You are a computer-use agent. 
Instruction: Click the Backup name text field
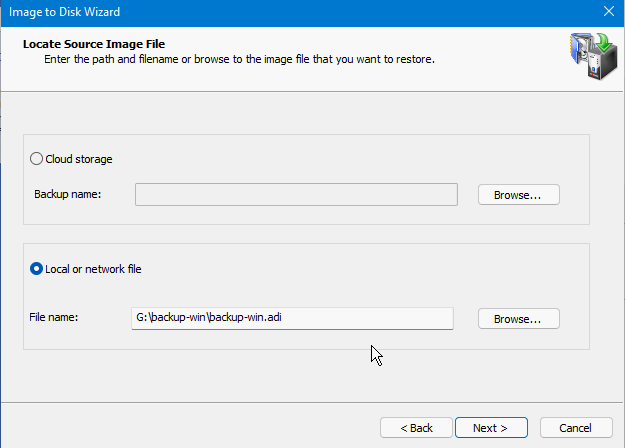coord(296,195)
